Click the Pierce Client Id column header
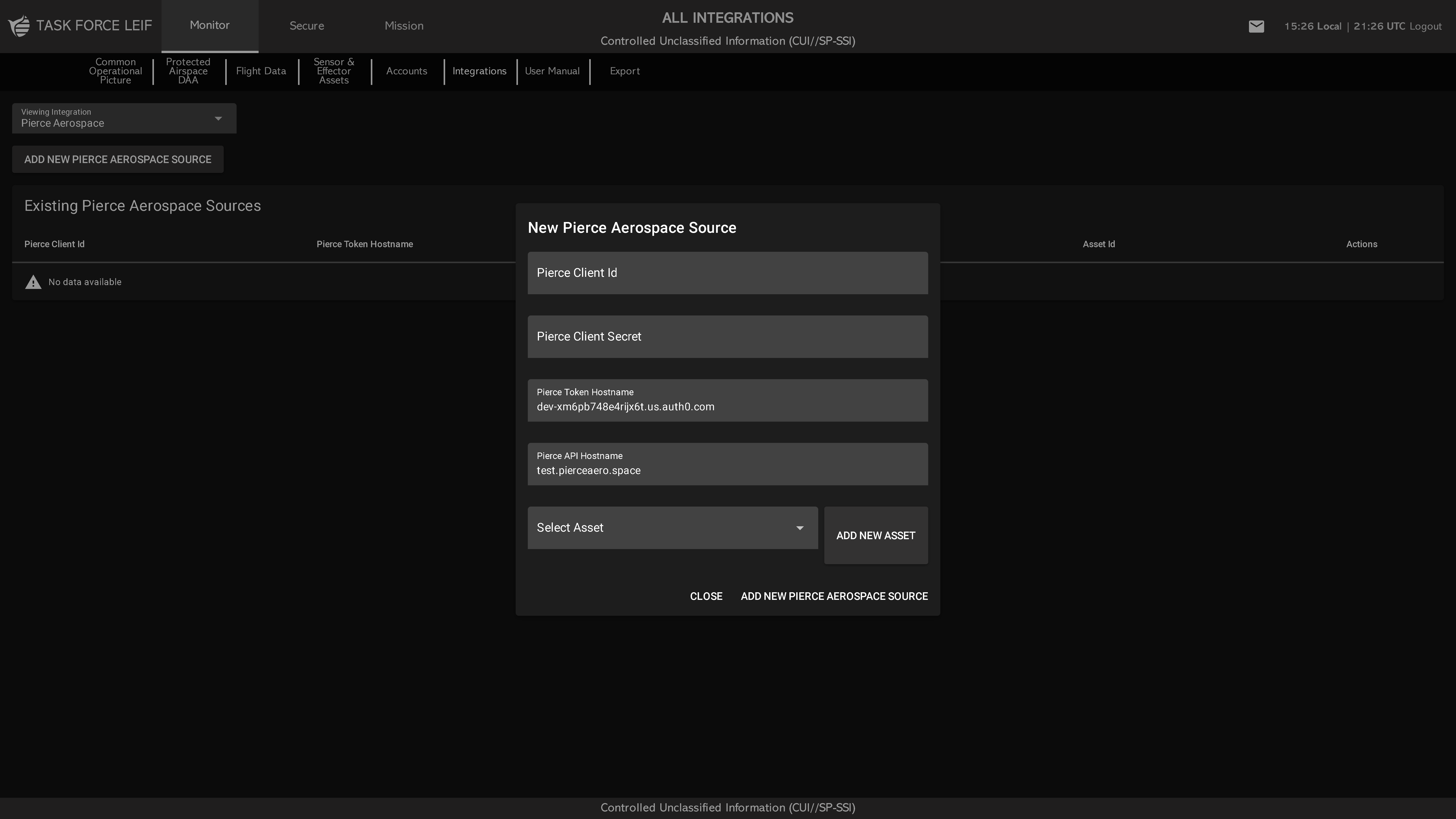 coord(54,244)
